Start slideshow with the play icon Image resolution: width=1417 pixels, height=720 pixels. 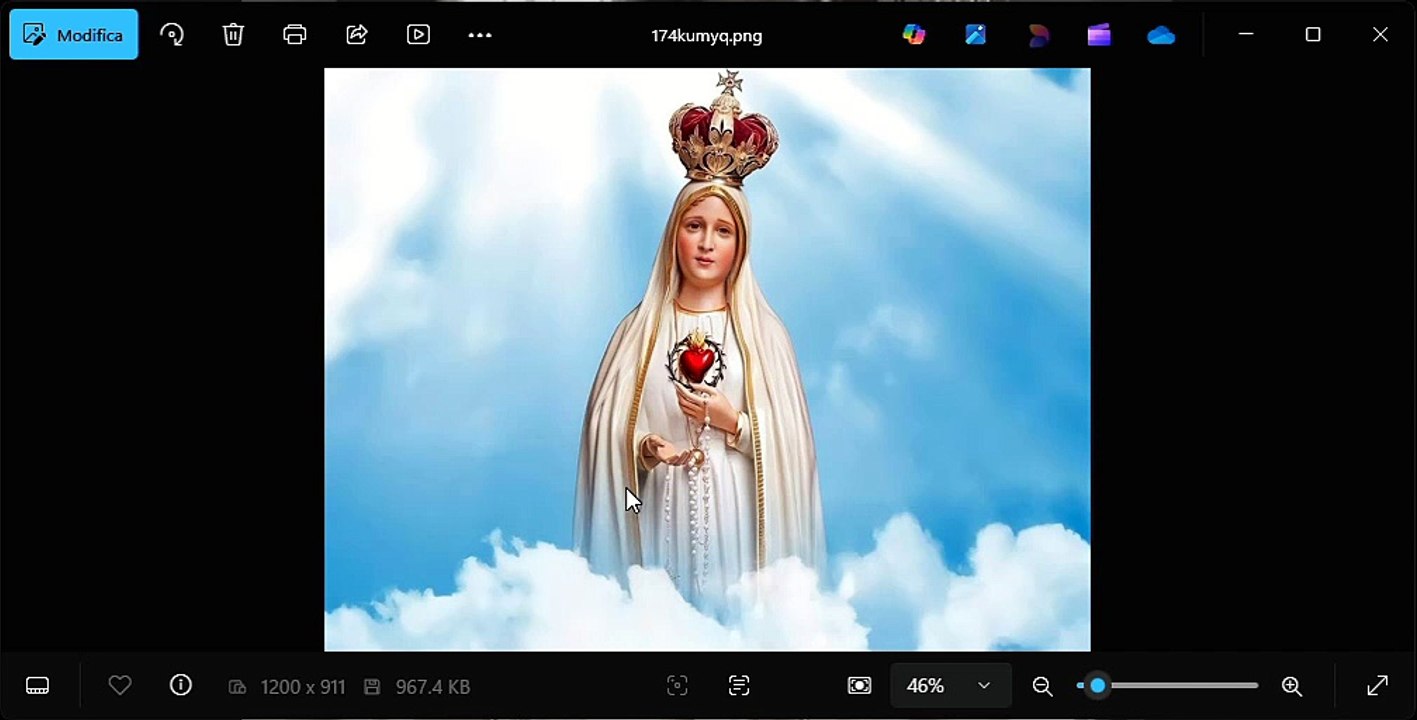(x=418, y=35)
